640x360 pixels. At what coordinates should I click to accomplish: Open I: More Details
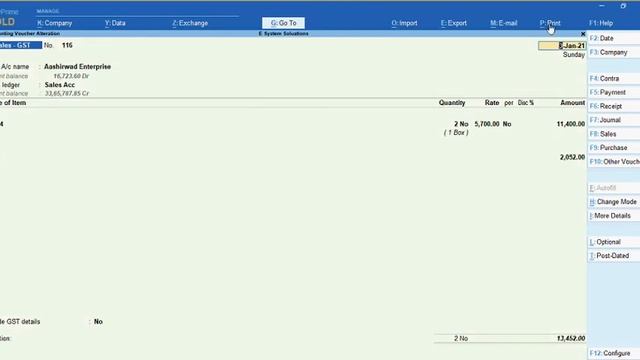pyautogui.click(x=613, y=216)
